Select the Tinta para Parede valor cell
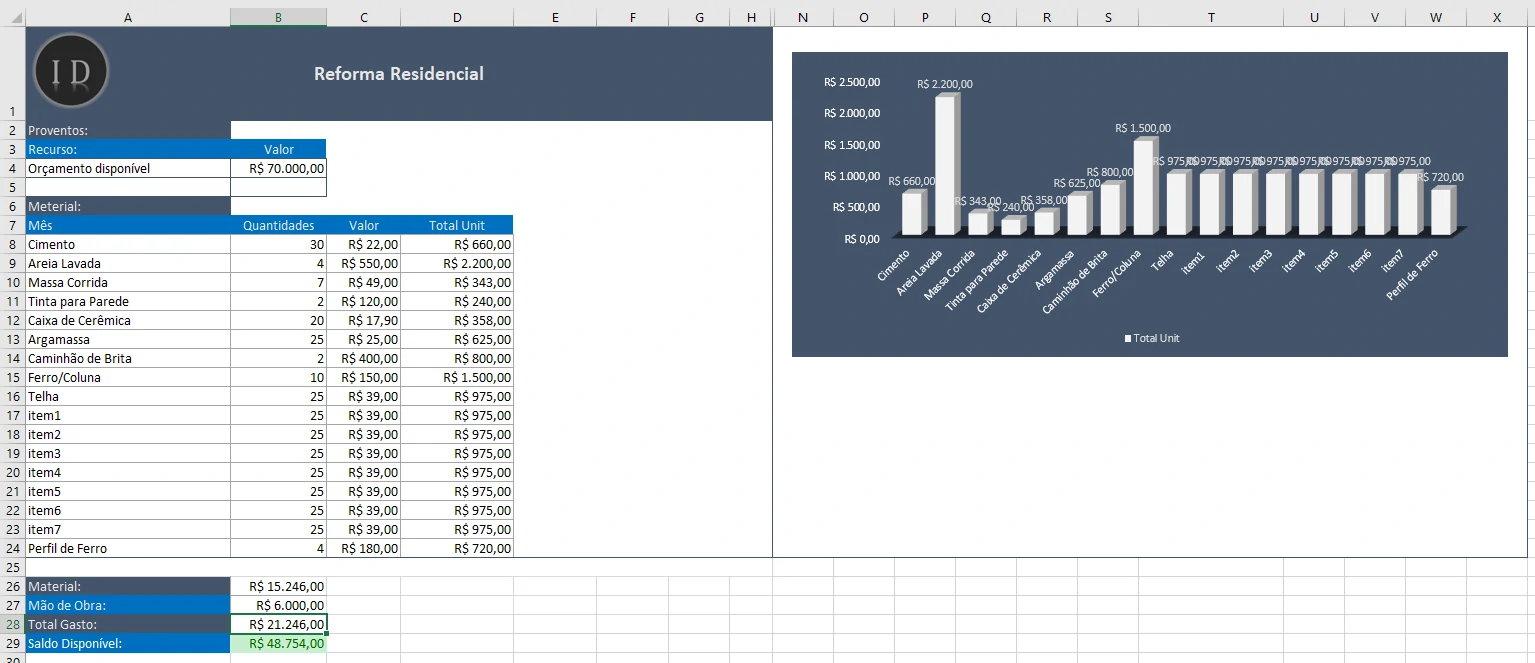The width and height of the screenshot is (1535, 663). (364, 302)
